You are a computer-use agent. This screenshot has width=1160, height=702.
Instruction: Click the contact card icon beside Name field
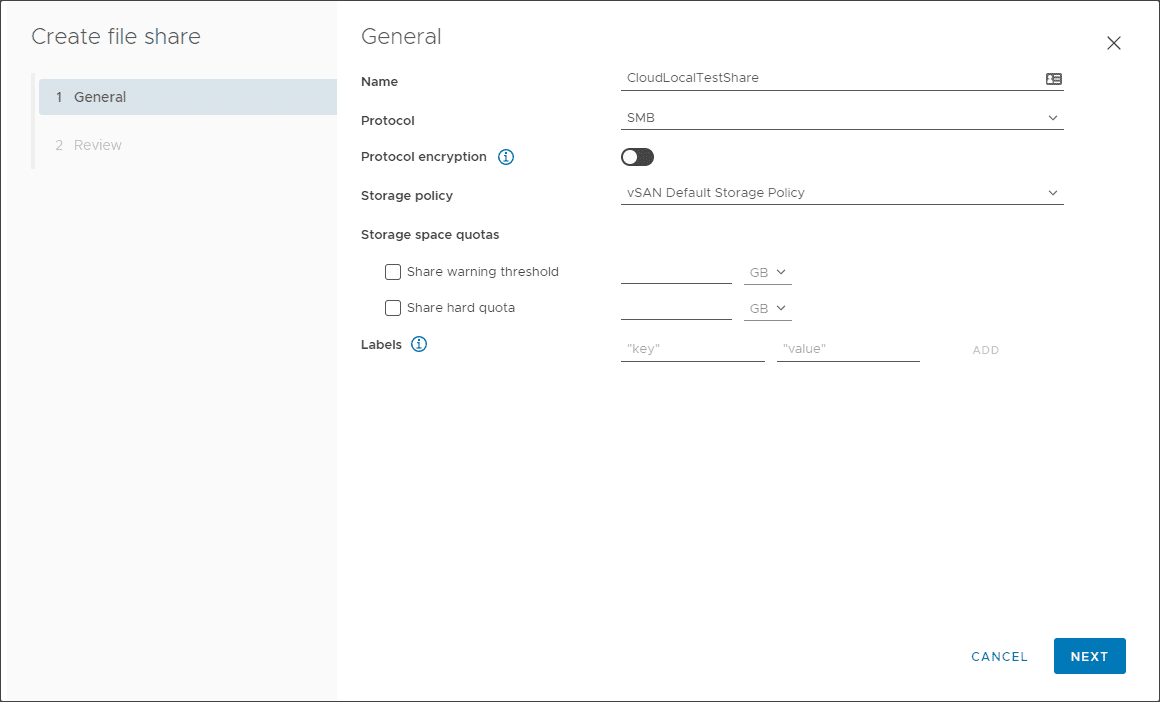[1053, 78]
